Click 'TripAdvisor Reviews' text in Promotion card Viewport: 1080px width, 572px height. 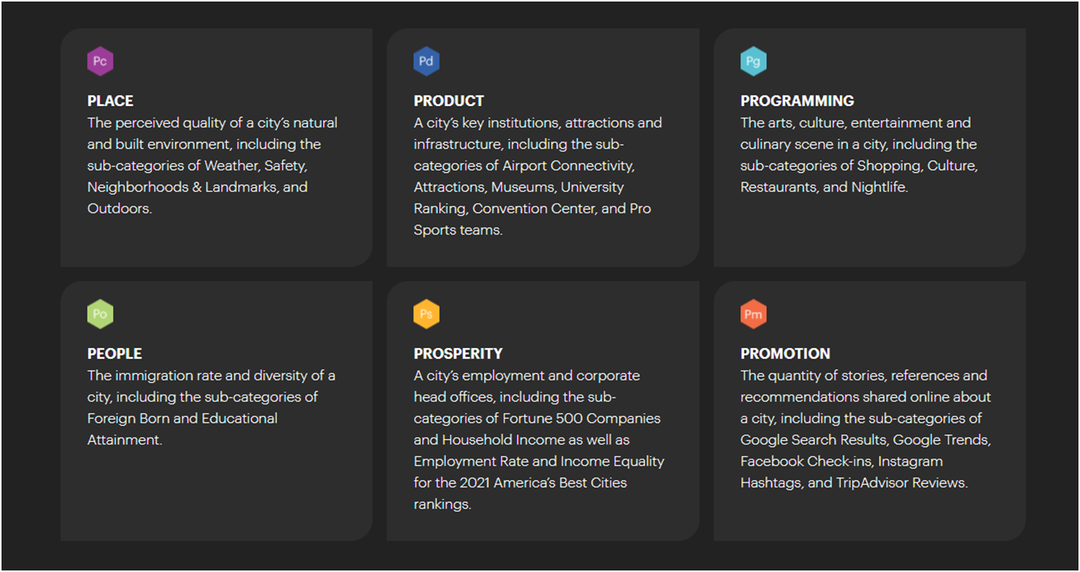[902, 483]
